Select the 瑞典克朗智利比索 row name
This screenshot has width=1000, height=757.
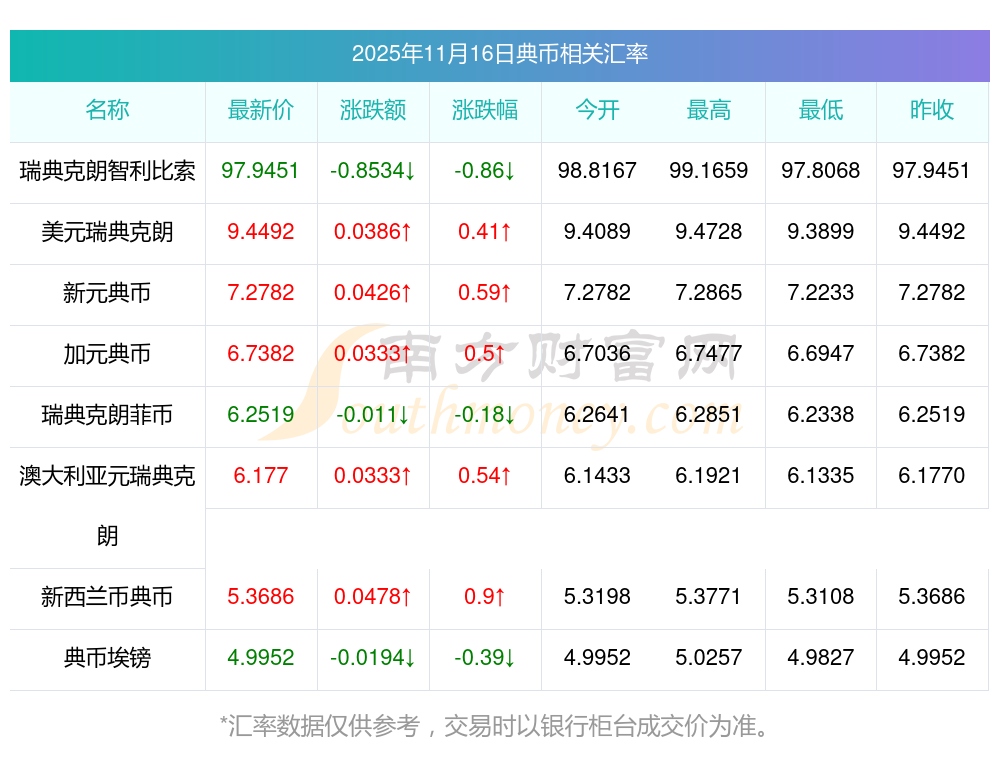107,171
